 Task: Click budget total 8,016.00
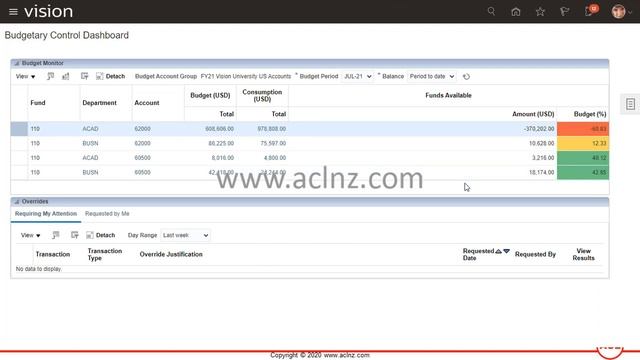click(x=222, y=158)
